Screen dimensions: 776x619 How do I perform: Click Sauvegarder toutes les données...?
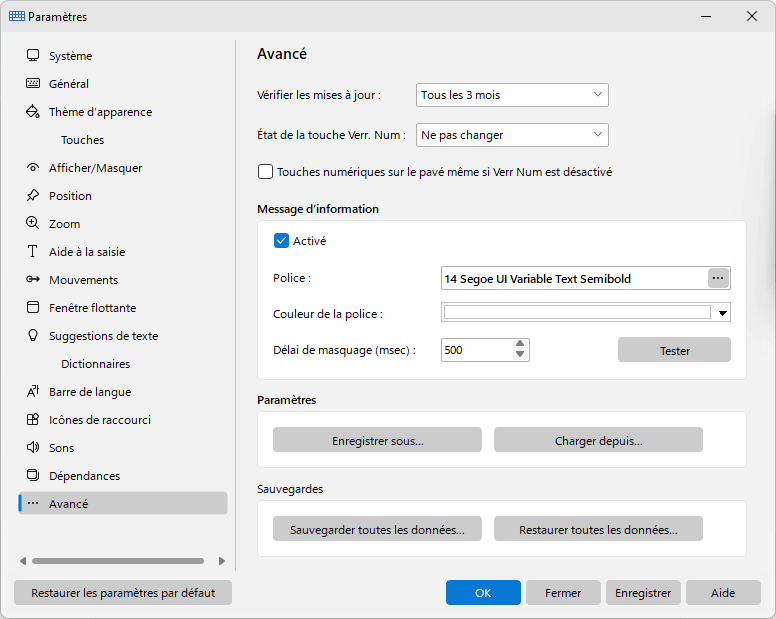point(377,529)
